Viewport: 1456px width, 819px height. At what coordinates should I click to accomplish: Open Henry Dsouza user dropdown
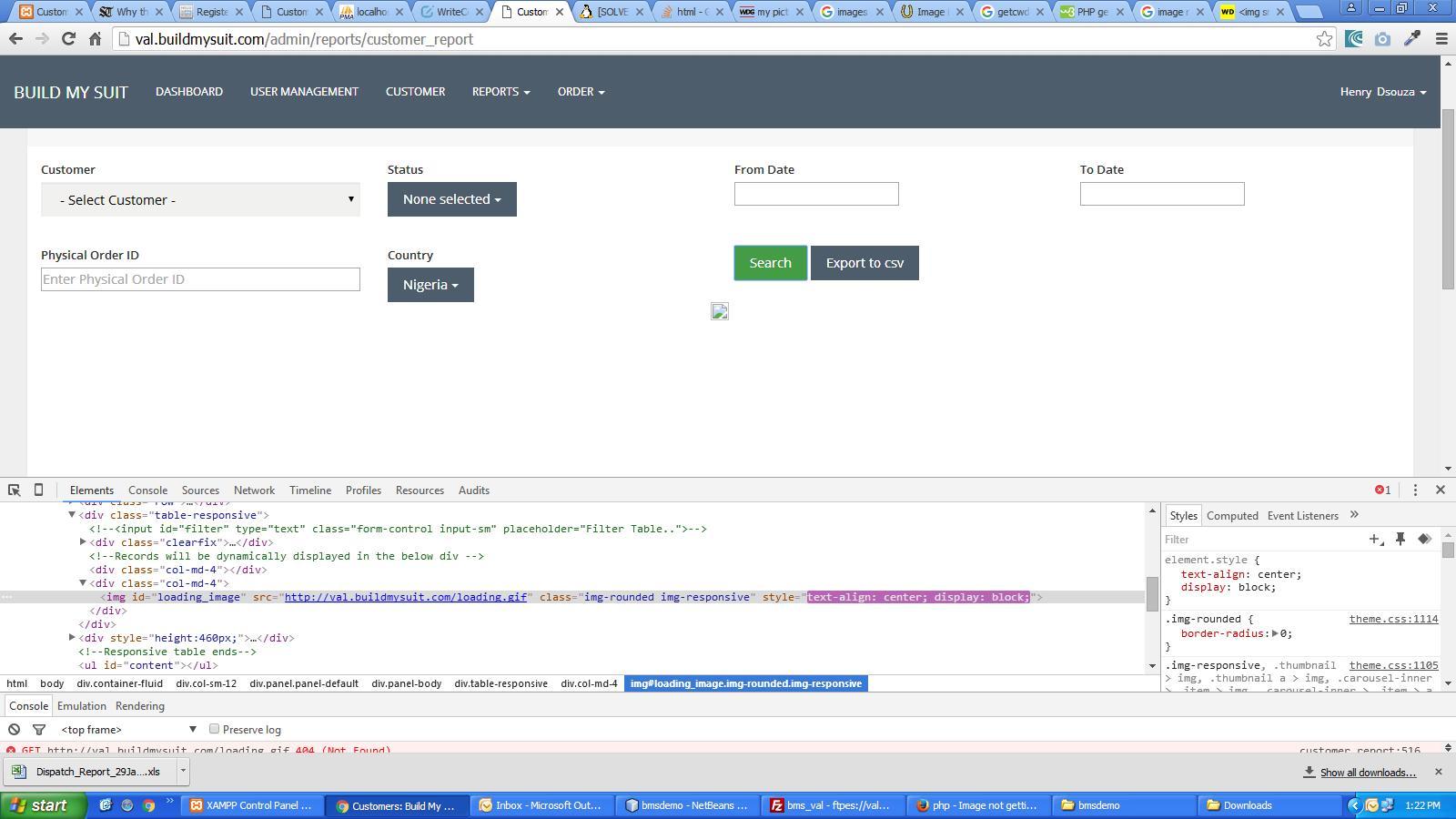(1383, 92)
